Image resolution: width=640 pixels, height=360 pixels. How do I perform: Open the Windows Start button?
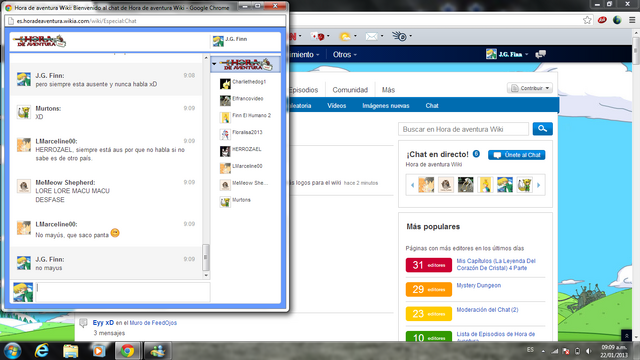12,351
